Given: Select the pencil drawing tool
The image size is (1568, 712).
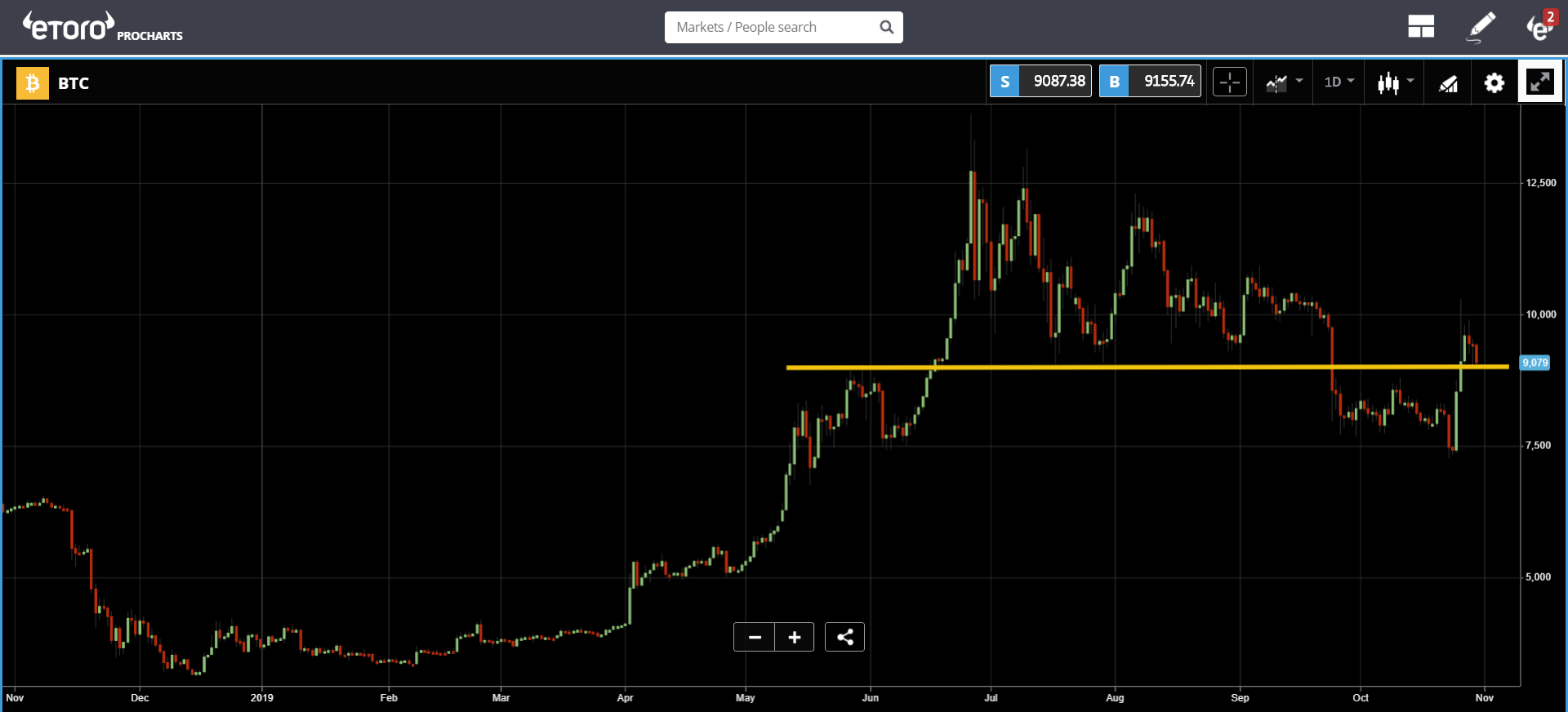Looking at the screenshot, I should (1481, 27).
